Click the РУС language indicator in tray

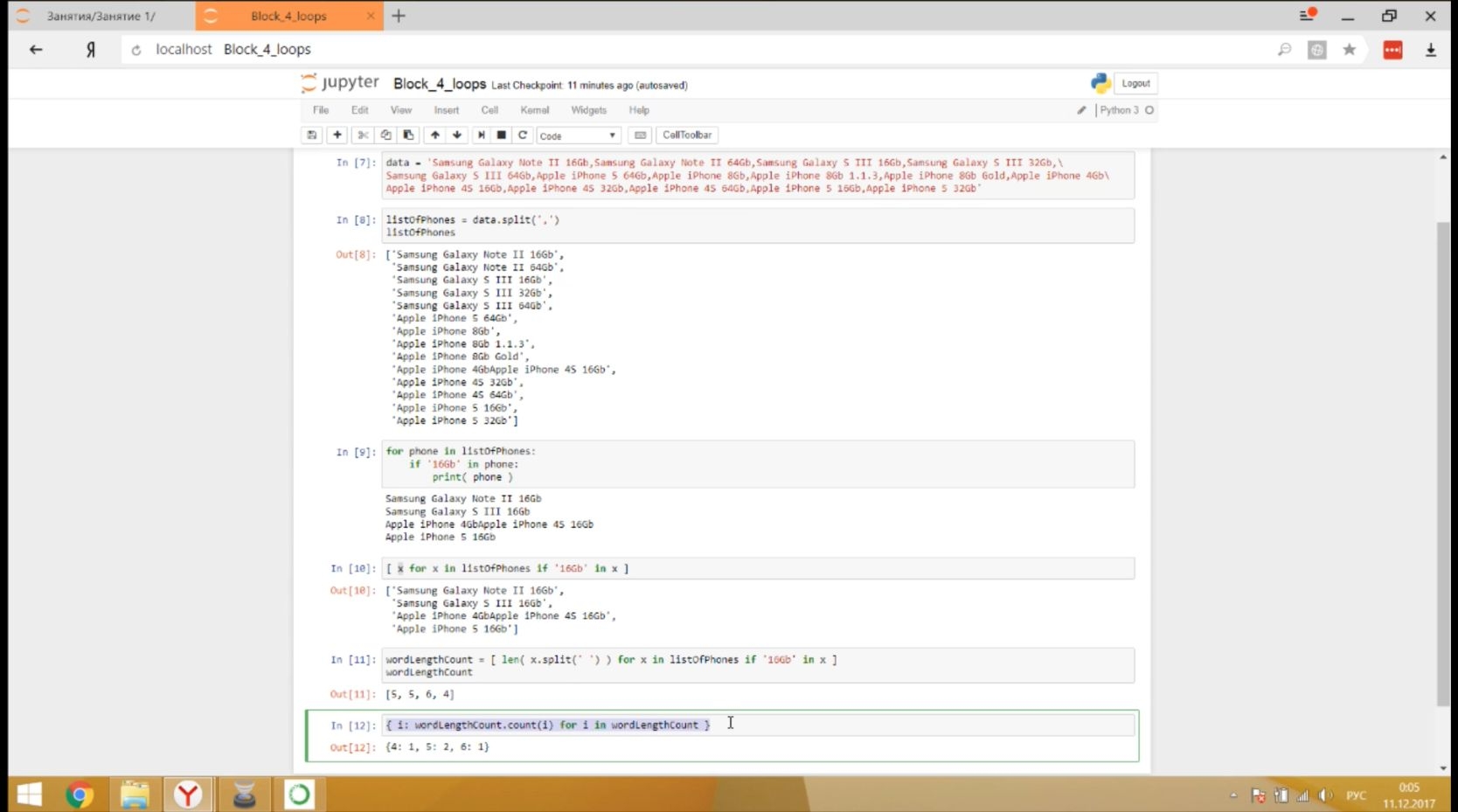coord(1356,795)
